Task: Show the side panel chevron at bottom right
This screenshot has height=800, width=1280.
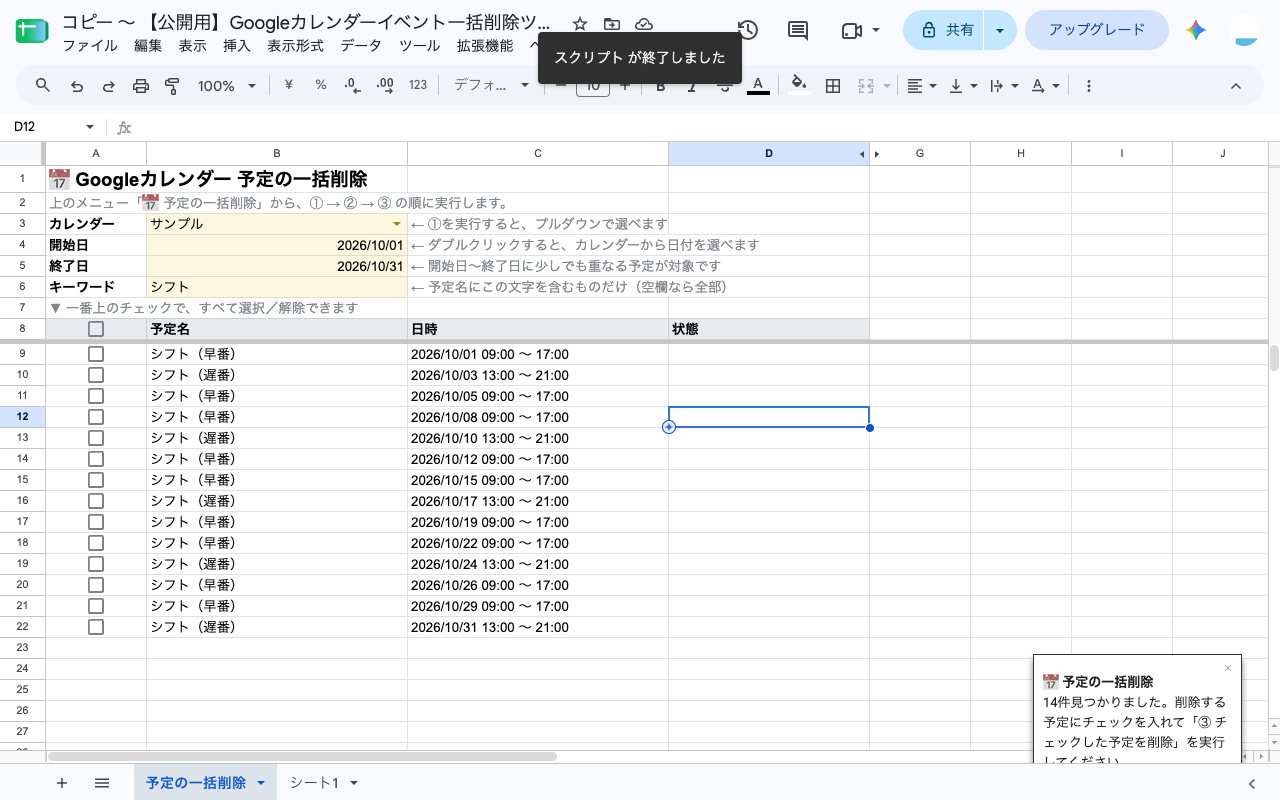Action: click(x=1252, y=783)
